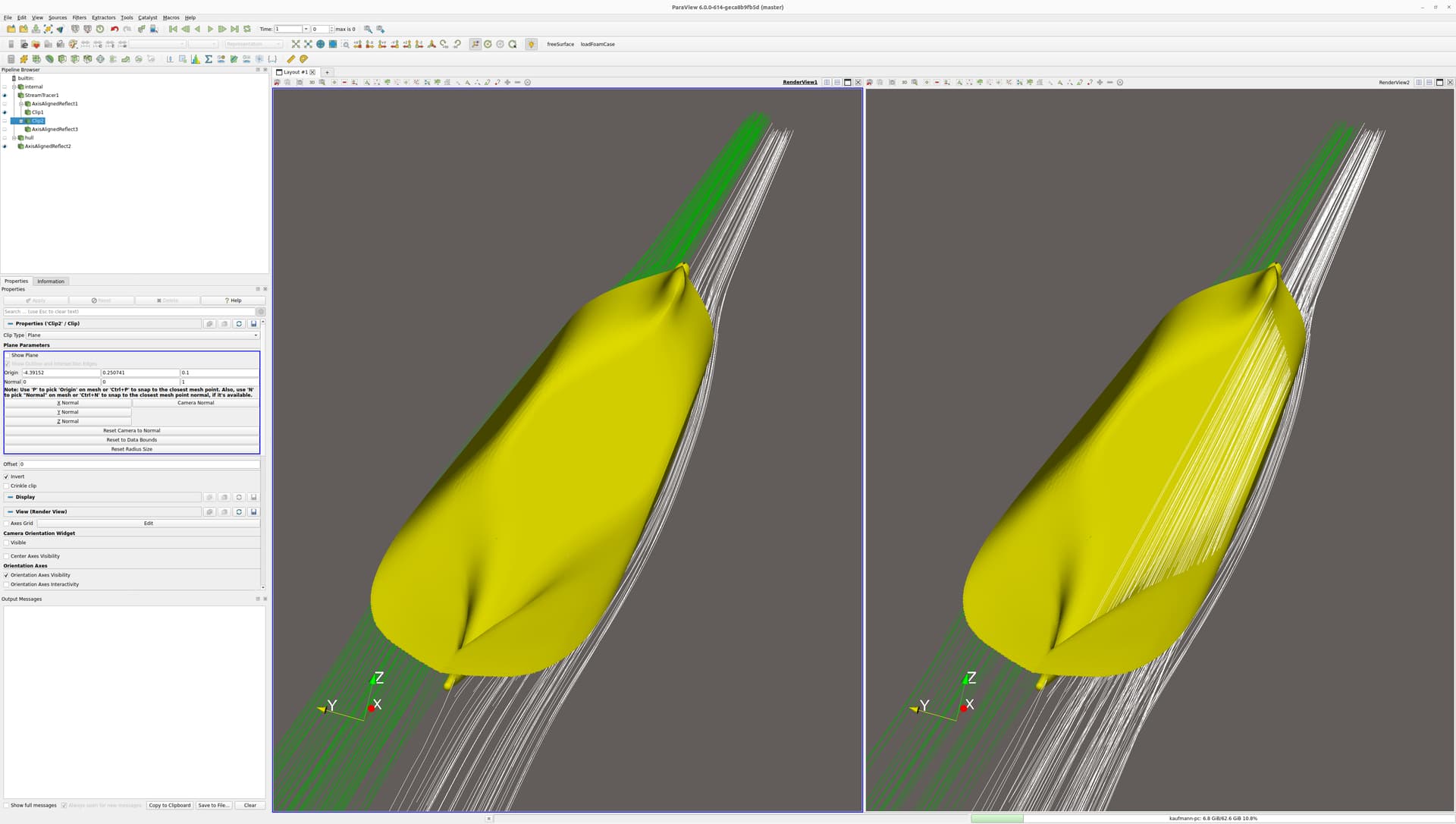Collapse the hull tree node
This screenshot has width=1456, height=824.
pos(14,138)
